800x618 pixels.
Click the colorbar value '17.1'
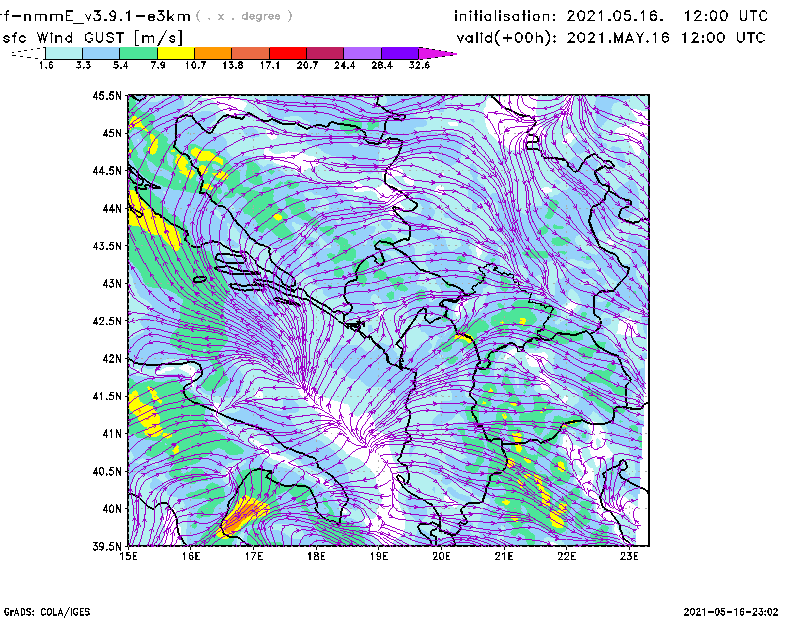270,65
